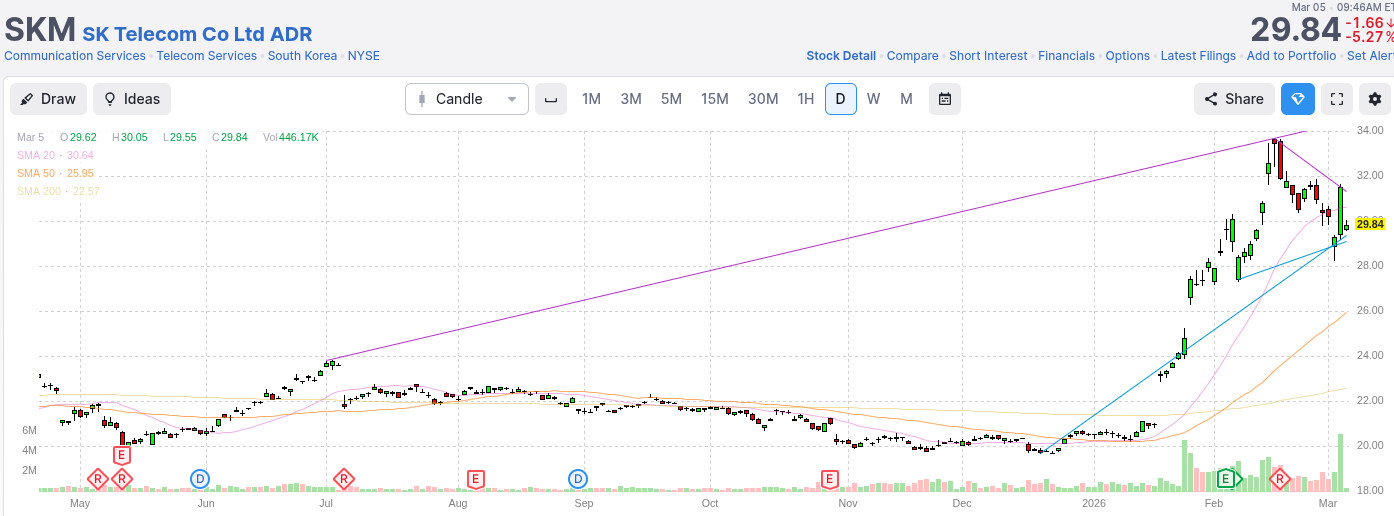Switch to the W weekly interval
Image resolution: width=1394 pixels, height=516 pixels.
click(874, 99)
